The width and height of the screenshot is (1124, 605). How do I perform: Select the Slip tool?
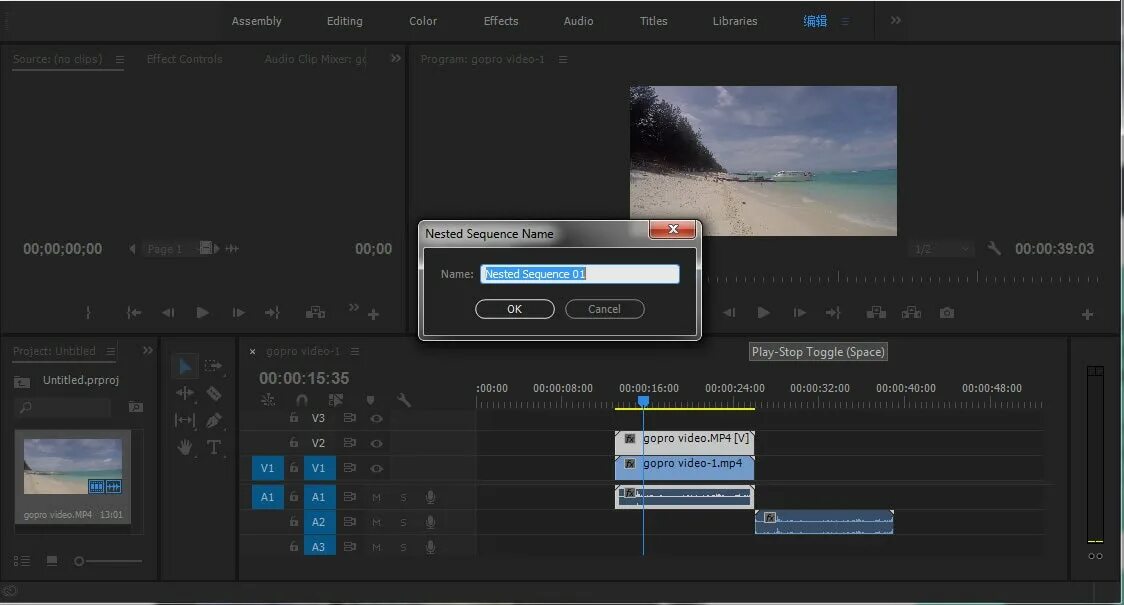tap(185, 420)
